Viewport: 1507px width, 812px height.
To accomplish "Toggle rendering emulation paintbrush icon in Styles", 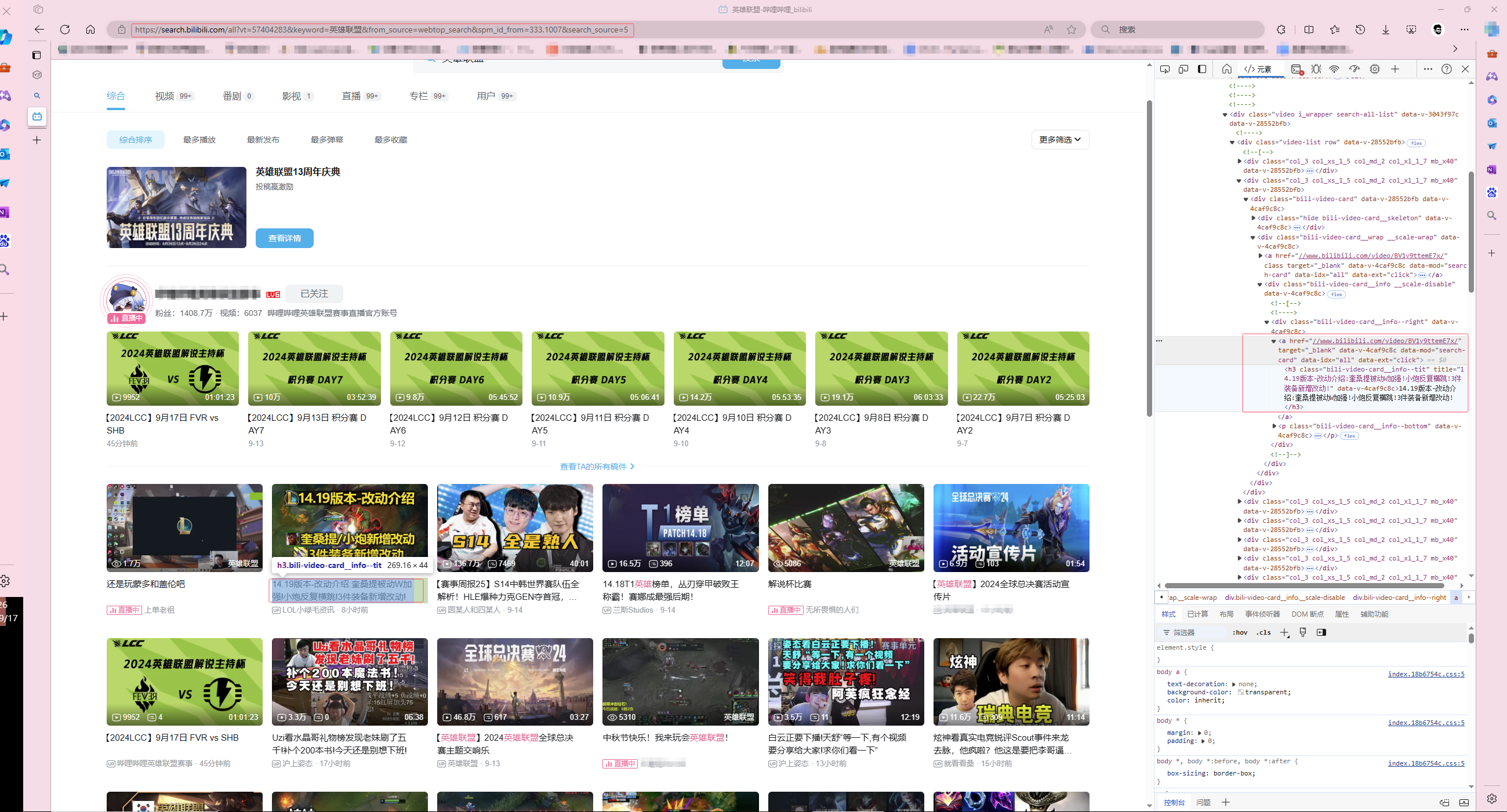I will point(1303,632).
